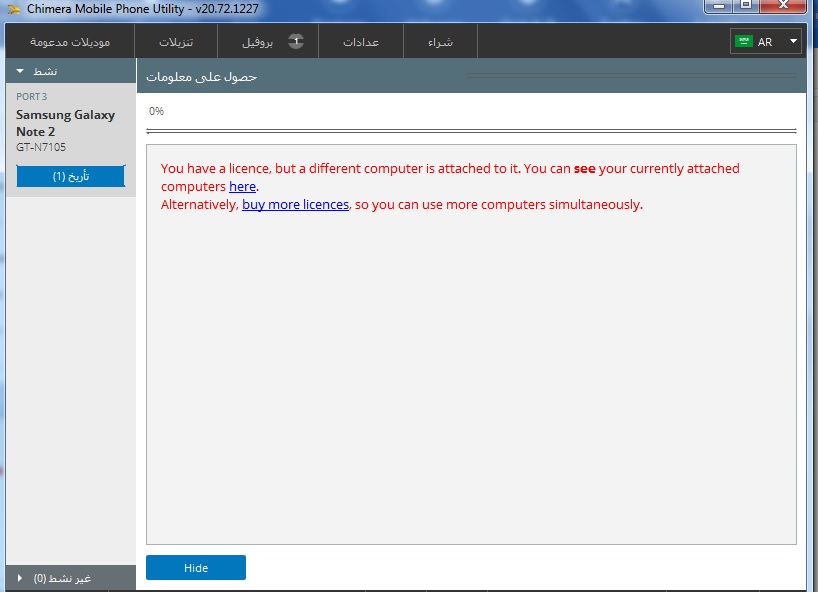Image resolution: width=818 pixels, height=592 pixels.
Task: Maximize the Chimera window
Action: click(746, 5)
